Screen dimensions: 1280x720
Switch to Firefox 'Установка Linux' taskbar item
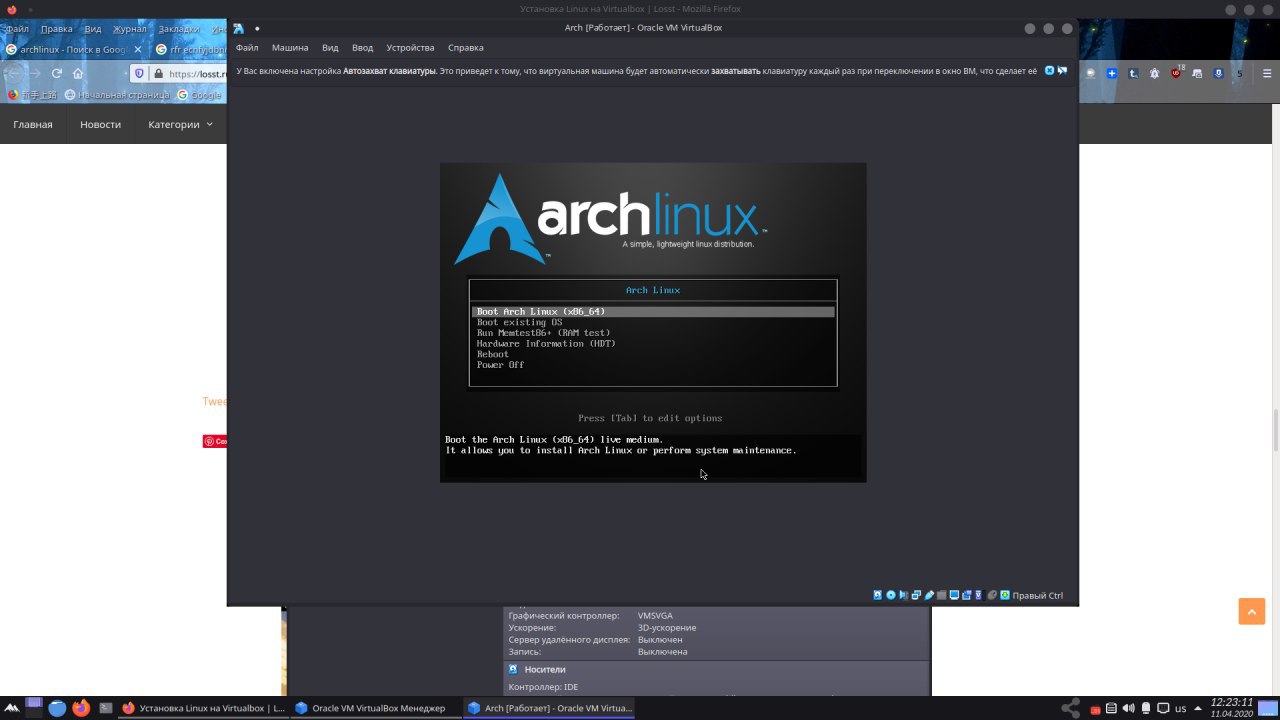point(203,708)
